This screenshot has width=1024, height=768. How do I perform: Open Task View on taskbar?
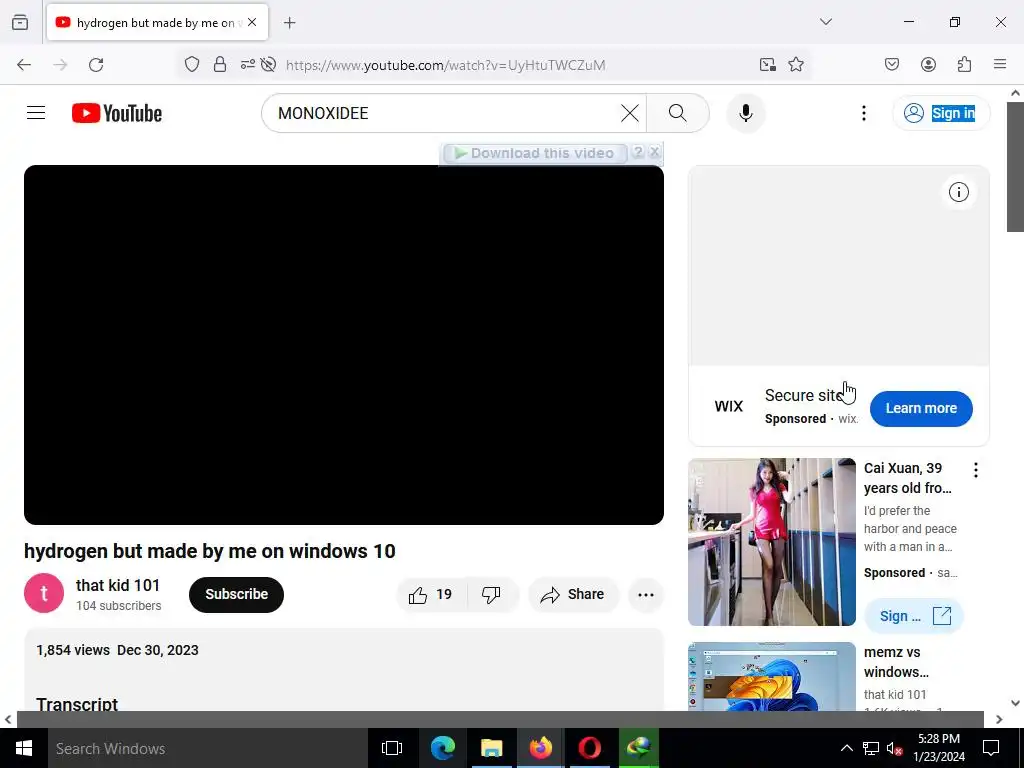click(392, 748)
